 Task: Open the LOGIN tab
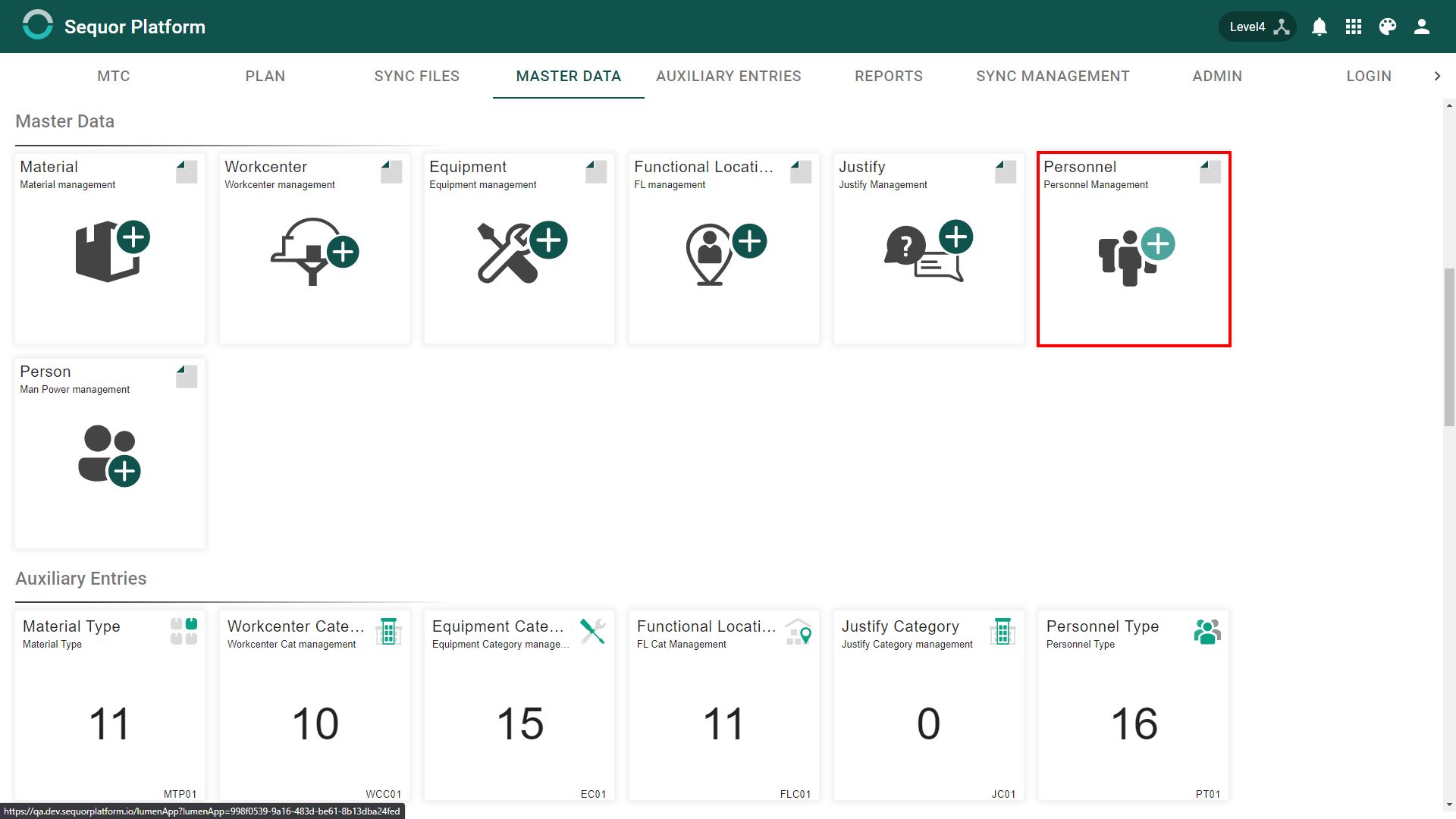point(1369,76)
